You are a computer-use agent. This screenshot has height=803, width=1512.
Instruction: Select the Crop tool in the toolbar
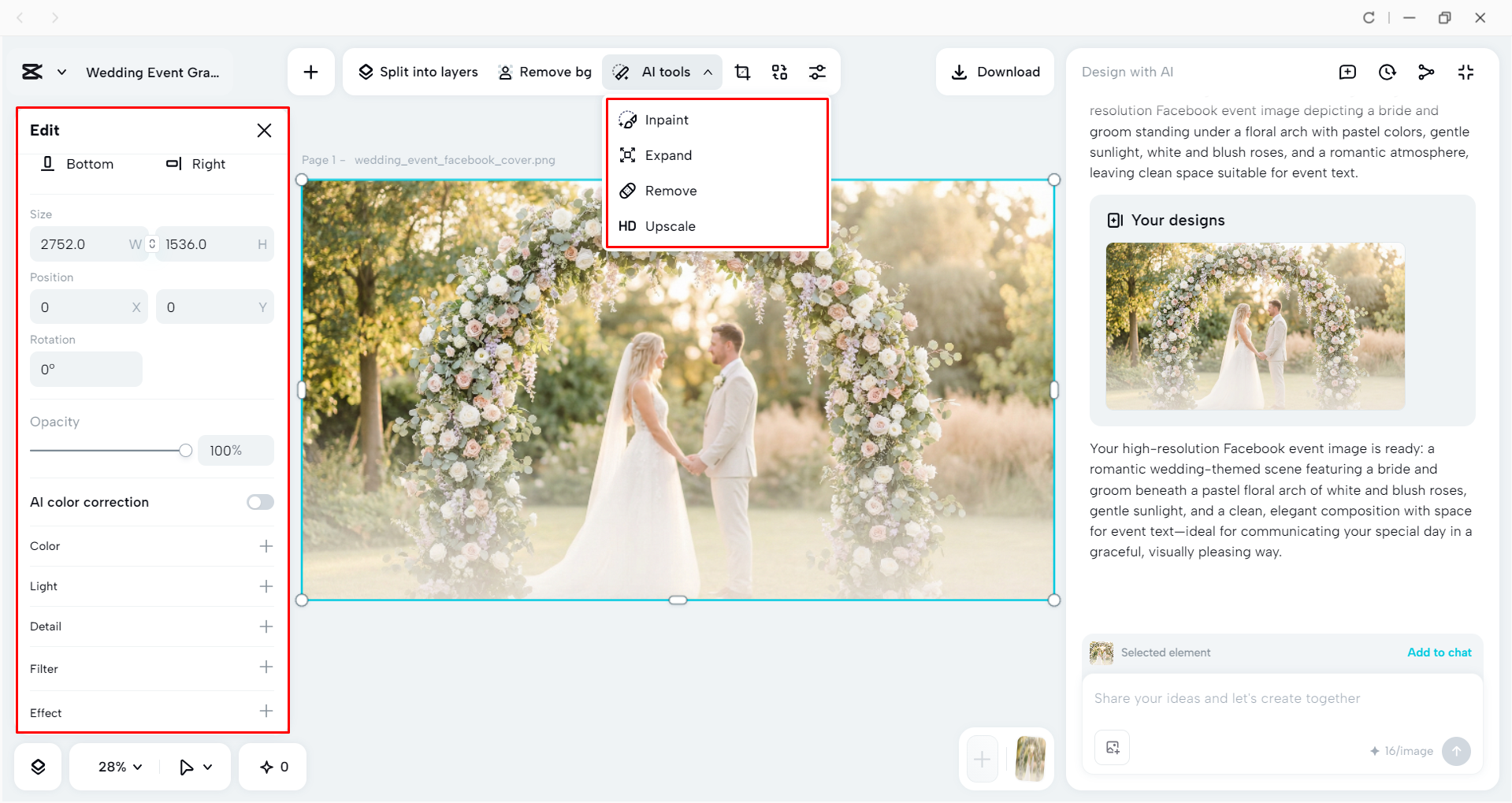click(x=741, y=72)
